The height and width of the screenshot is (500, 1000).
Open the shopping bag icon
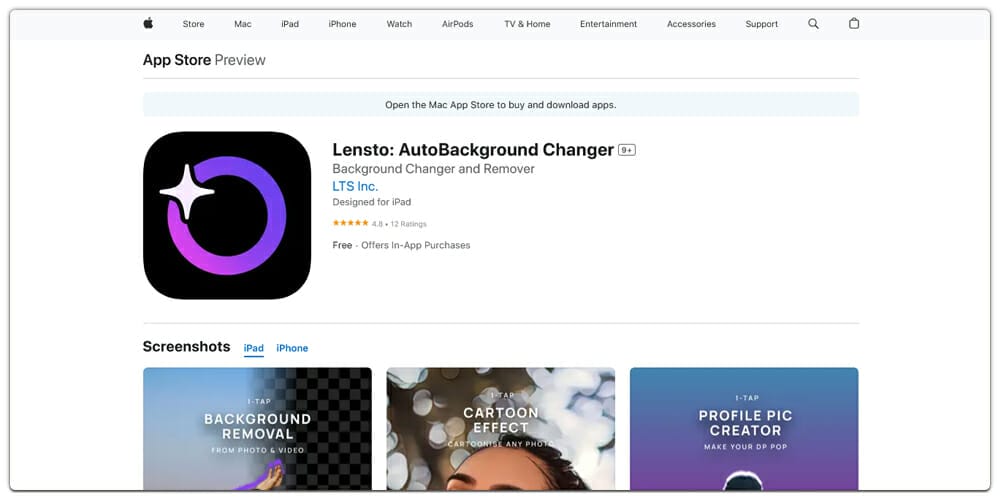pos(854,24)
